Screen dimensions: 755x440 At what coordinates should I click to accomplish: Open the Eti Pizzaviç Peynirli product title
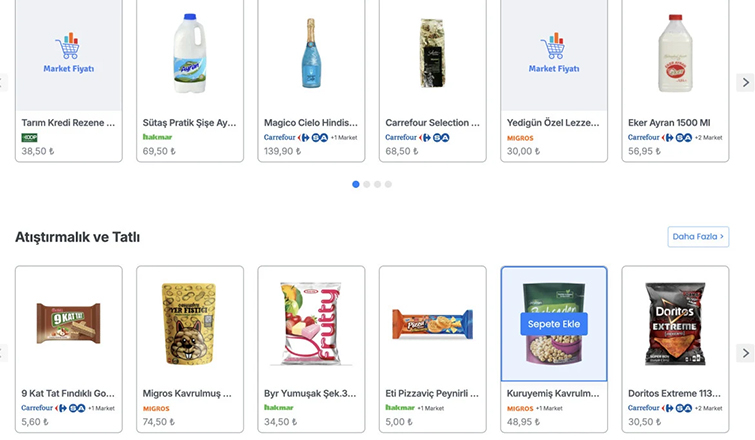[x=432, y=393]
